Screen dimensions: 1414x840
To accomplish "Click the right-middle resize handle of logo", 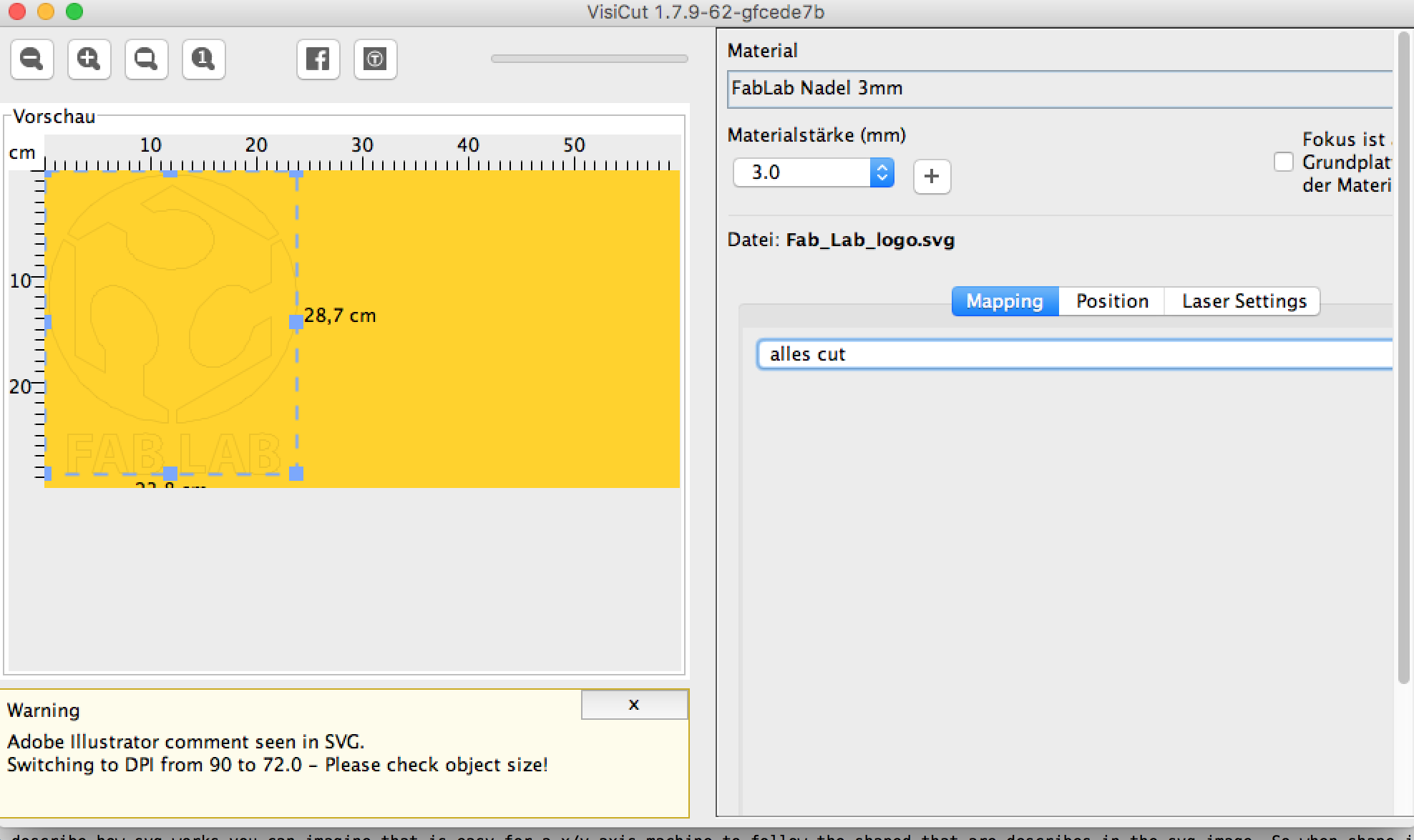I will [296, 323].
